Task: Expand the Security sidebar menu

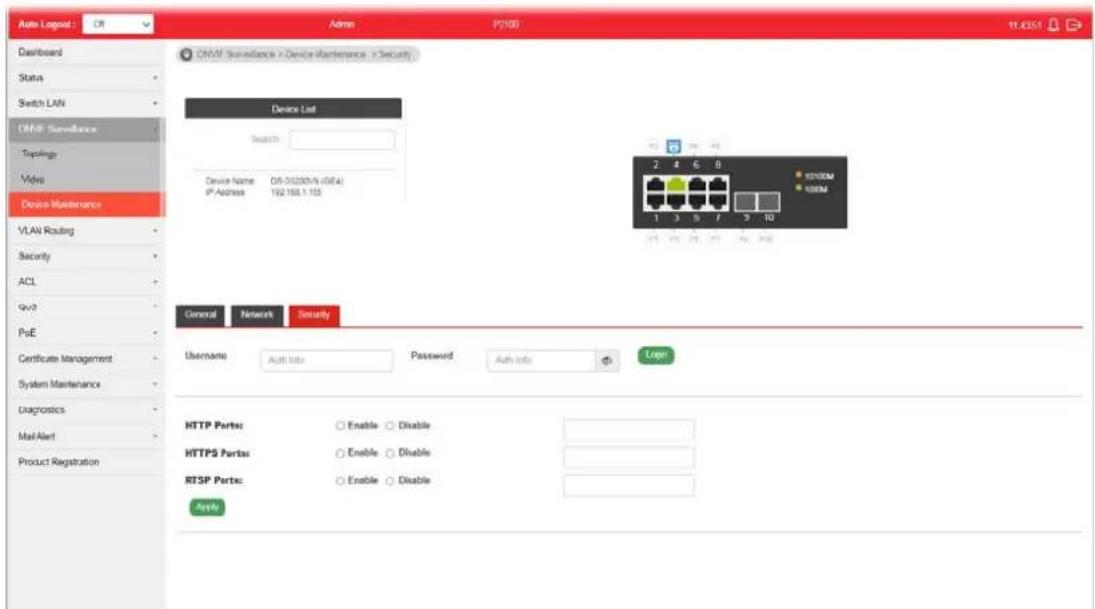Action: pyautogui.click(x=87, y=256)
